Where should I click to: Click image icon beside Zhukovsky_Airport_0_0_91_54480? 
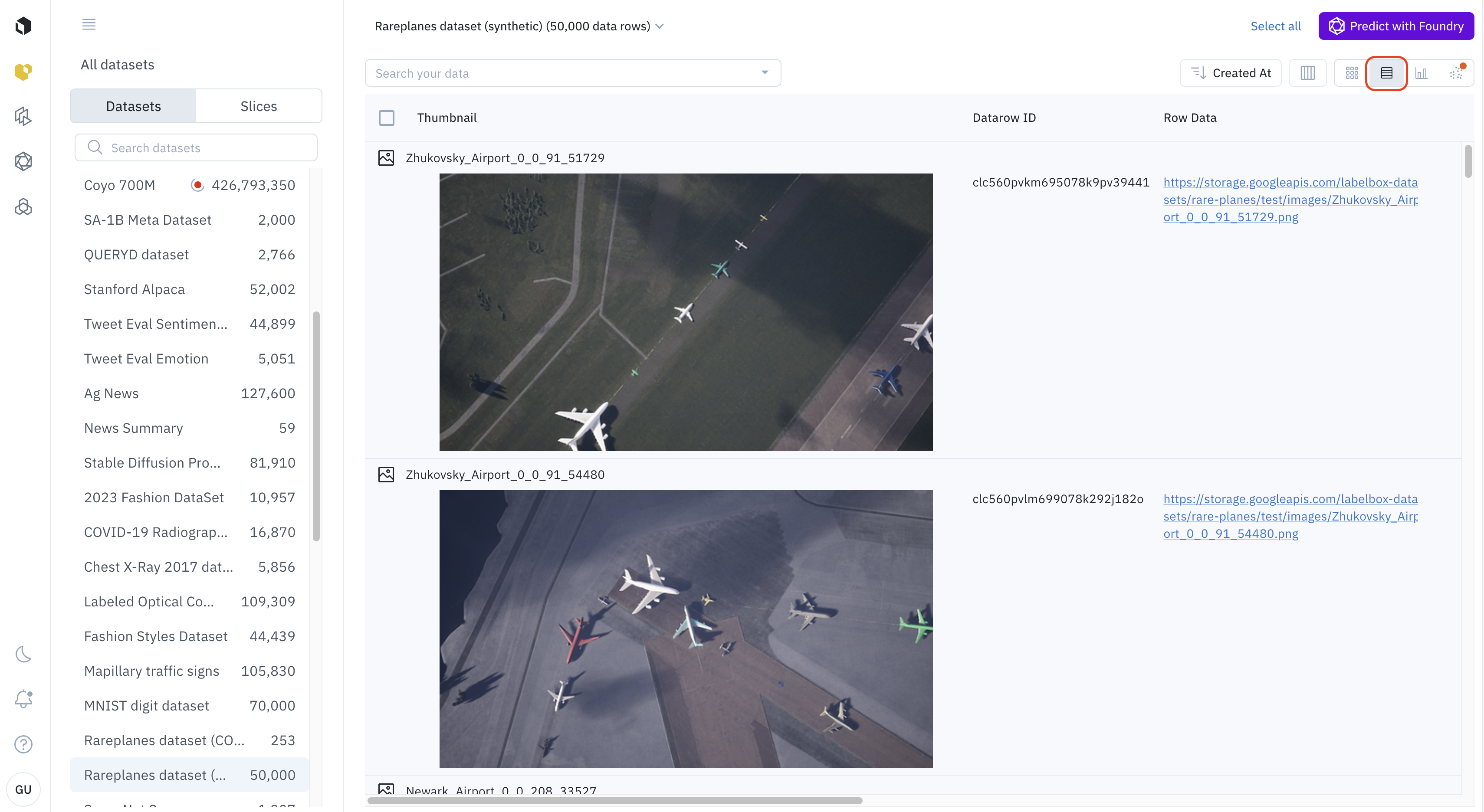386,475
